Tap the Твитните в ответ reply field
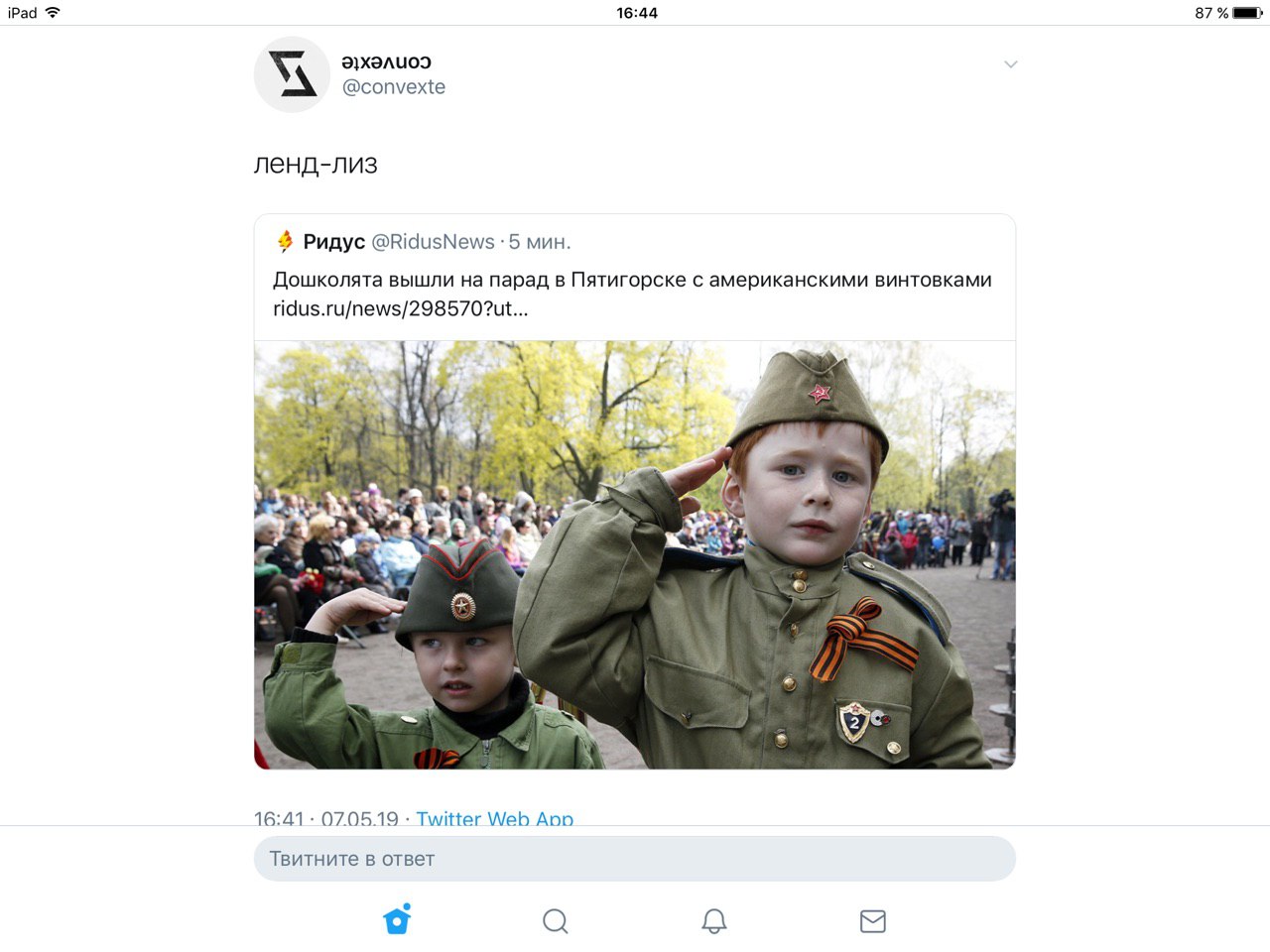Image resolution: width=1270 pixels, height=952 pixels. pyautogui.click(x=635, y=859)
